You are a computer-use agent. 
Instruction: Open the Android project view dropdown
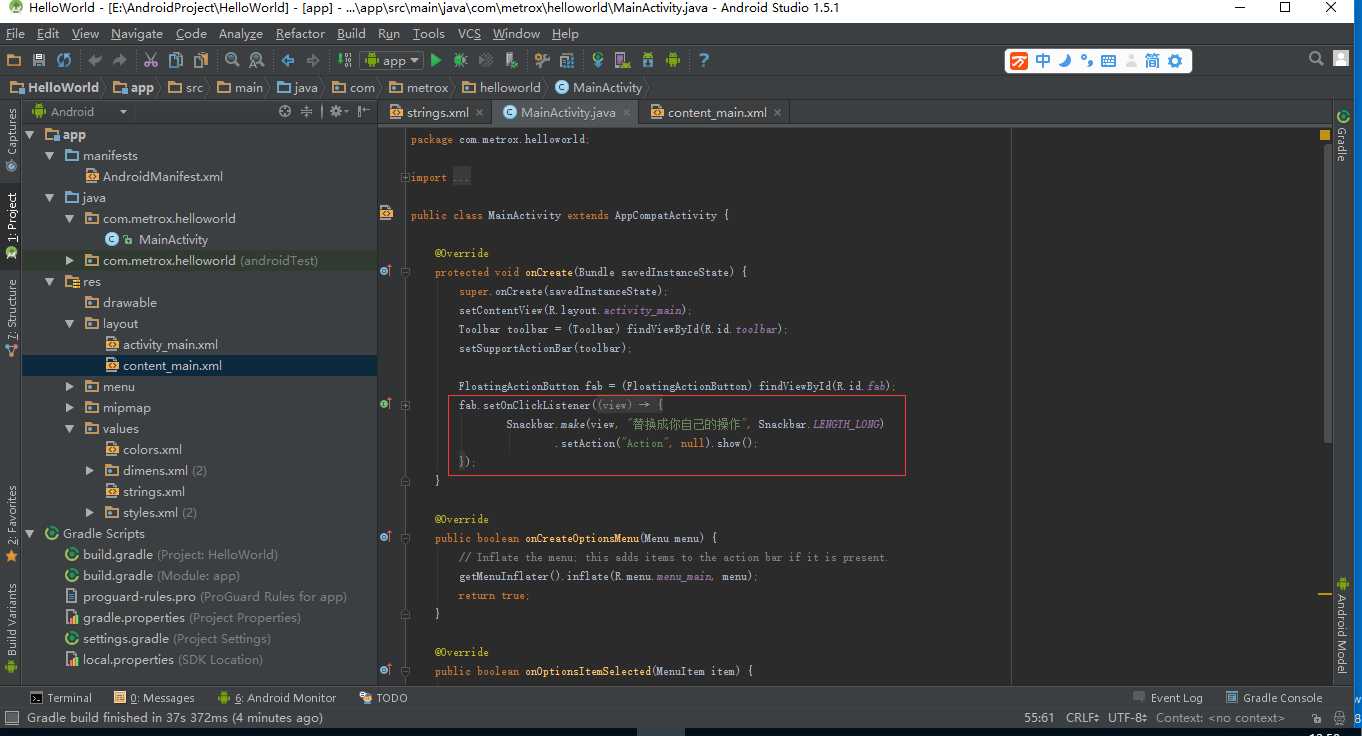click(x=80, y=112)
